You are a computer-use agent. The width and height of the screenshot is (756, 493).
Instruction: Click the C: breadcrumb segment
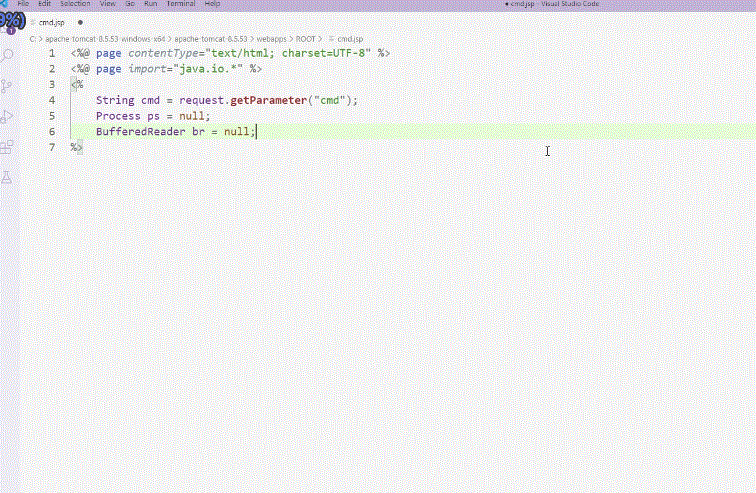(x=33, y=39)
